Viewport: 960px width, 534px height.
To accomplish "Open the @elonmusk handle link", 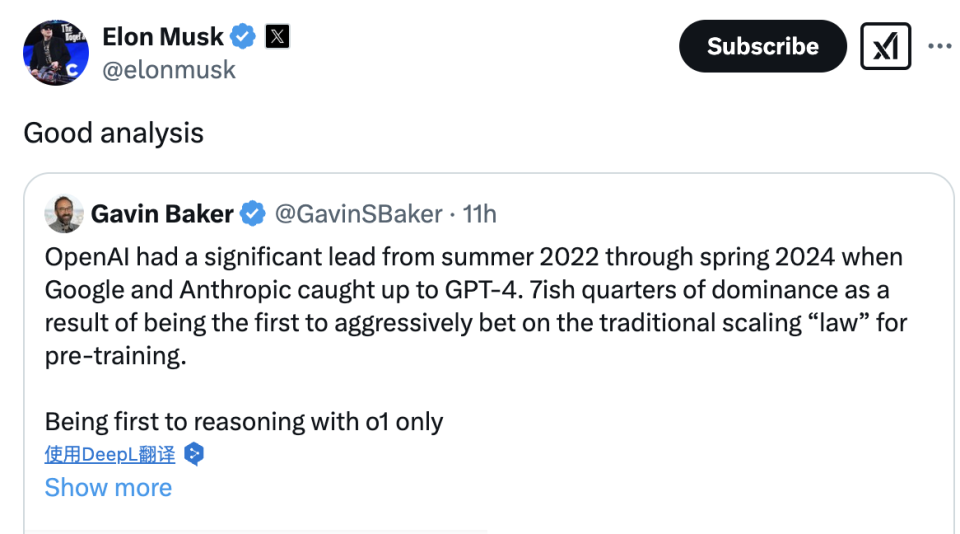I will coord(169,70).
